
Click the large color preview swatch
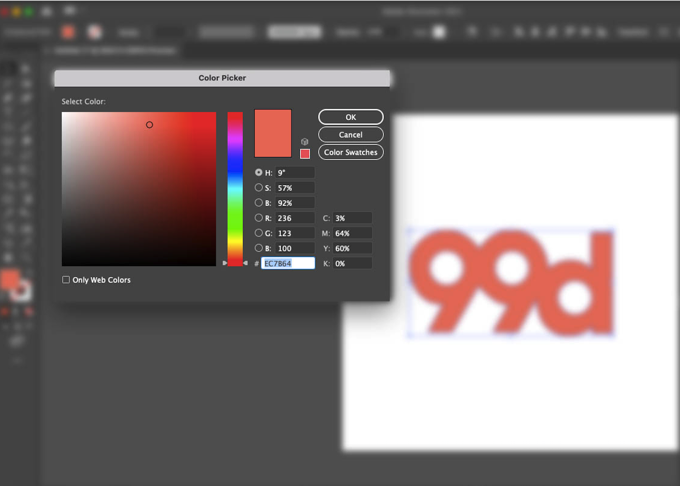click(273, 133)
